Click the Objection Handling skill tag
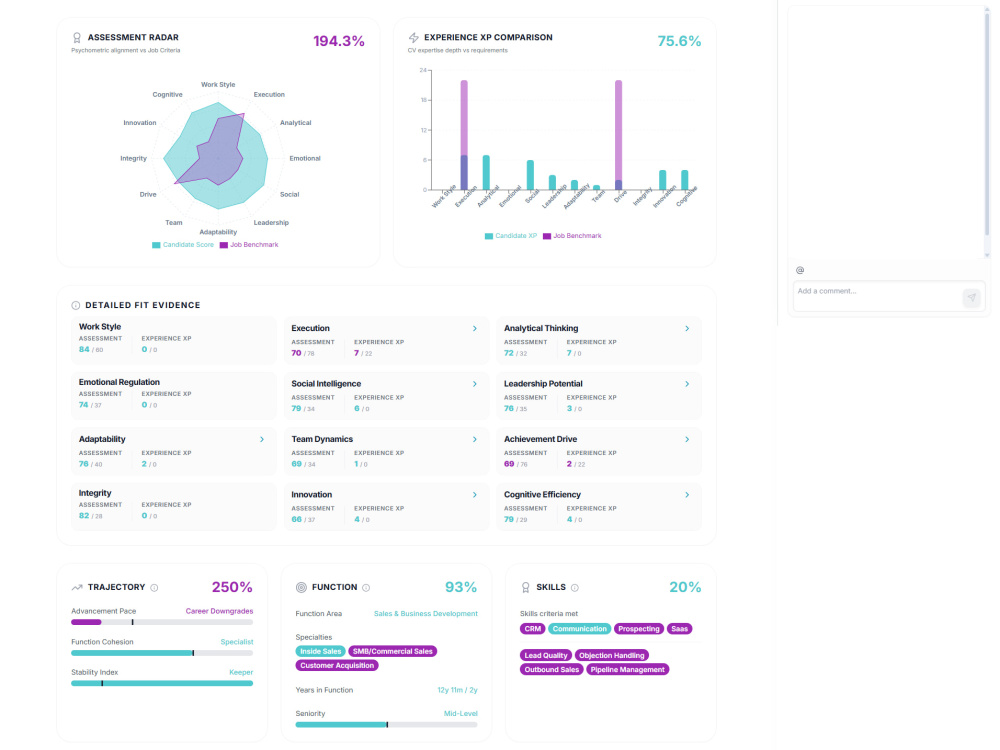This screenshot has height=750, width=1000. point(612,656)
